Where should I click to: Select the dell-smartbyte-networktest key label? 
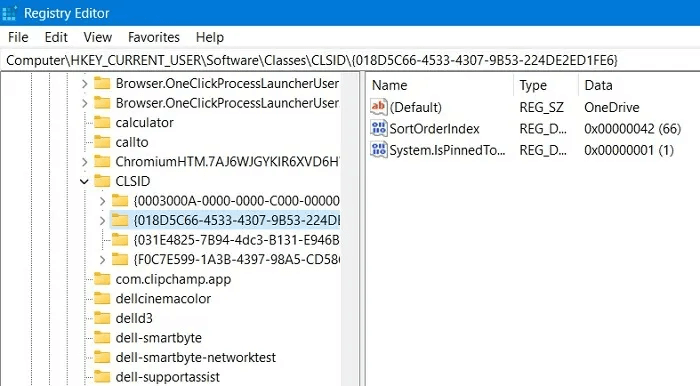tap(196, 357)
